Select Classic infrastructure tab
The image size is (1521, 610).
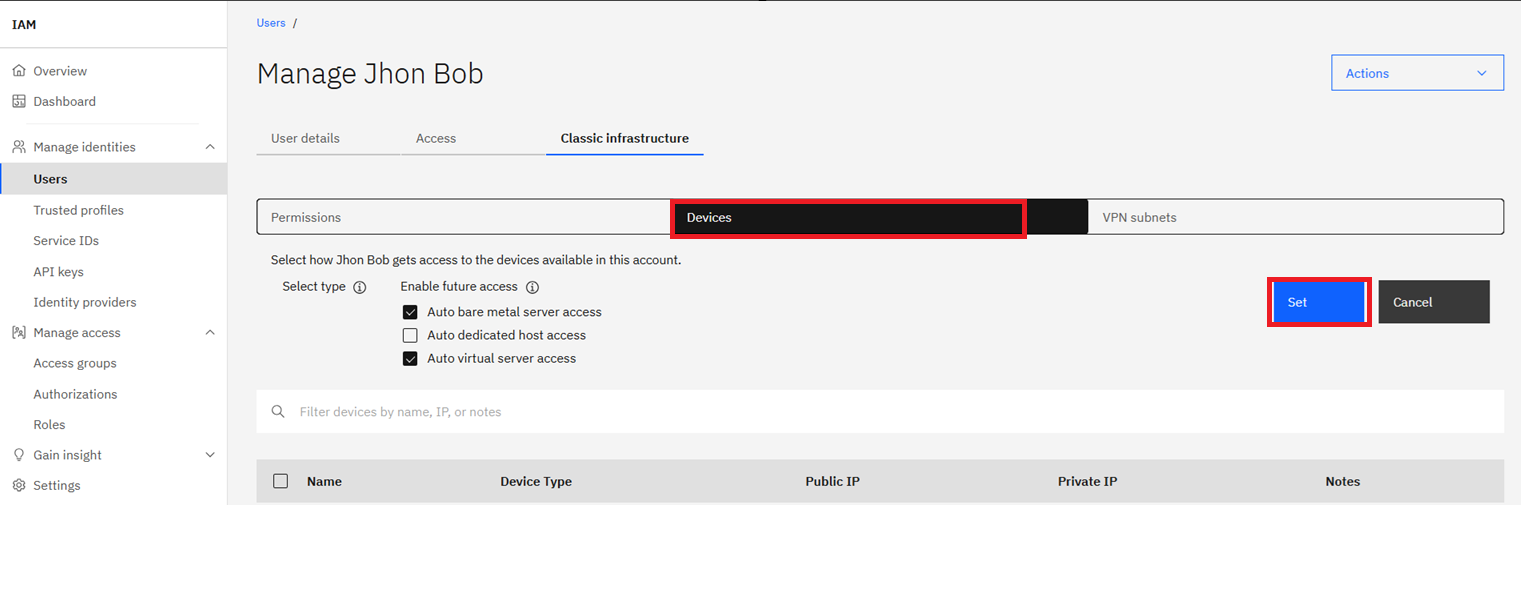click(x=624, y=138)
